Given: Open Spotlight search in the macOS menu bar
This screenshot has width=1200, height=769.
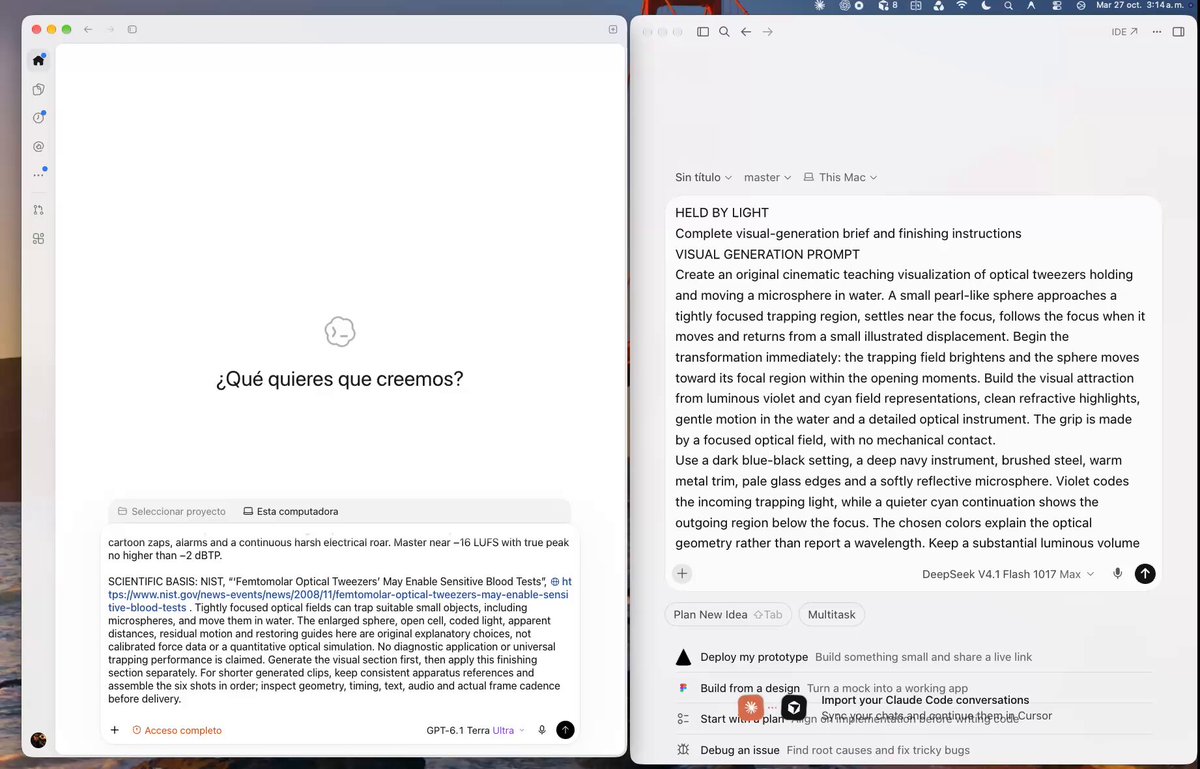Looking at the screenshot, I should click(x=1009, y=6).
